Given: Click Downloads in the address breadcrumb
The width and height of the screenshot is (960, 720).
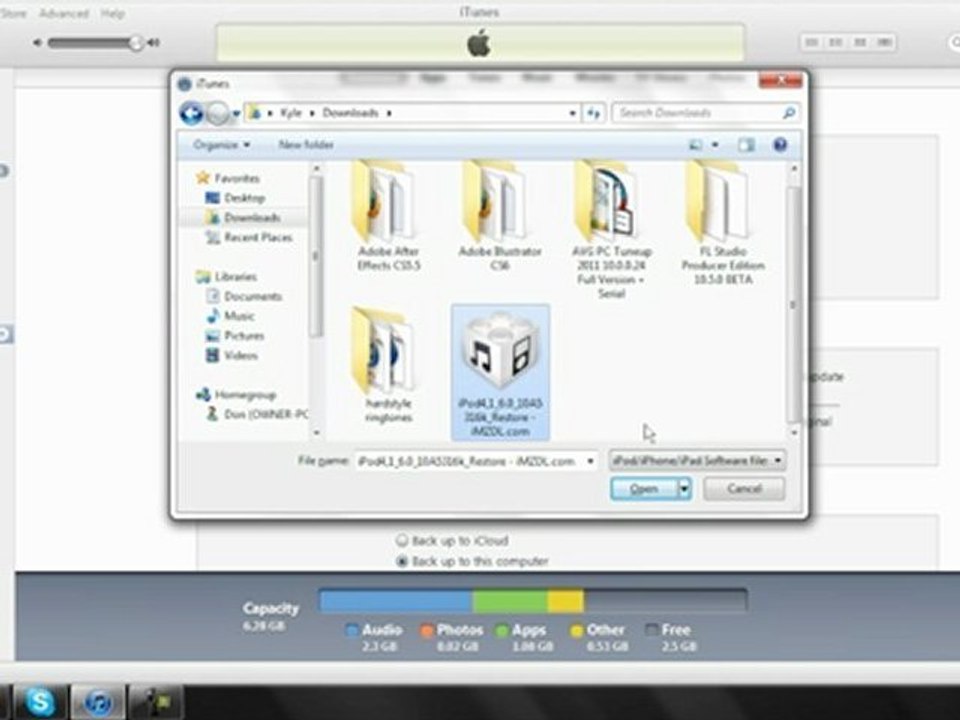Looking at the screenshot, I should tap(350, 113).
